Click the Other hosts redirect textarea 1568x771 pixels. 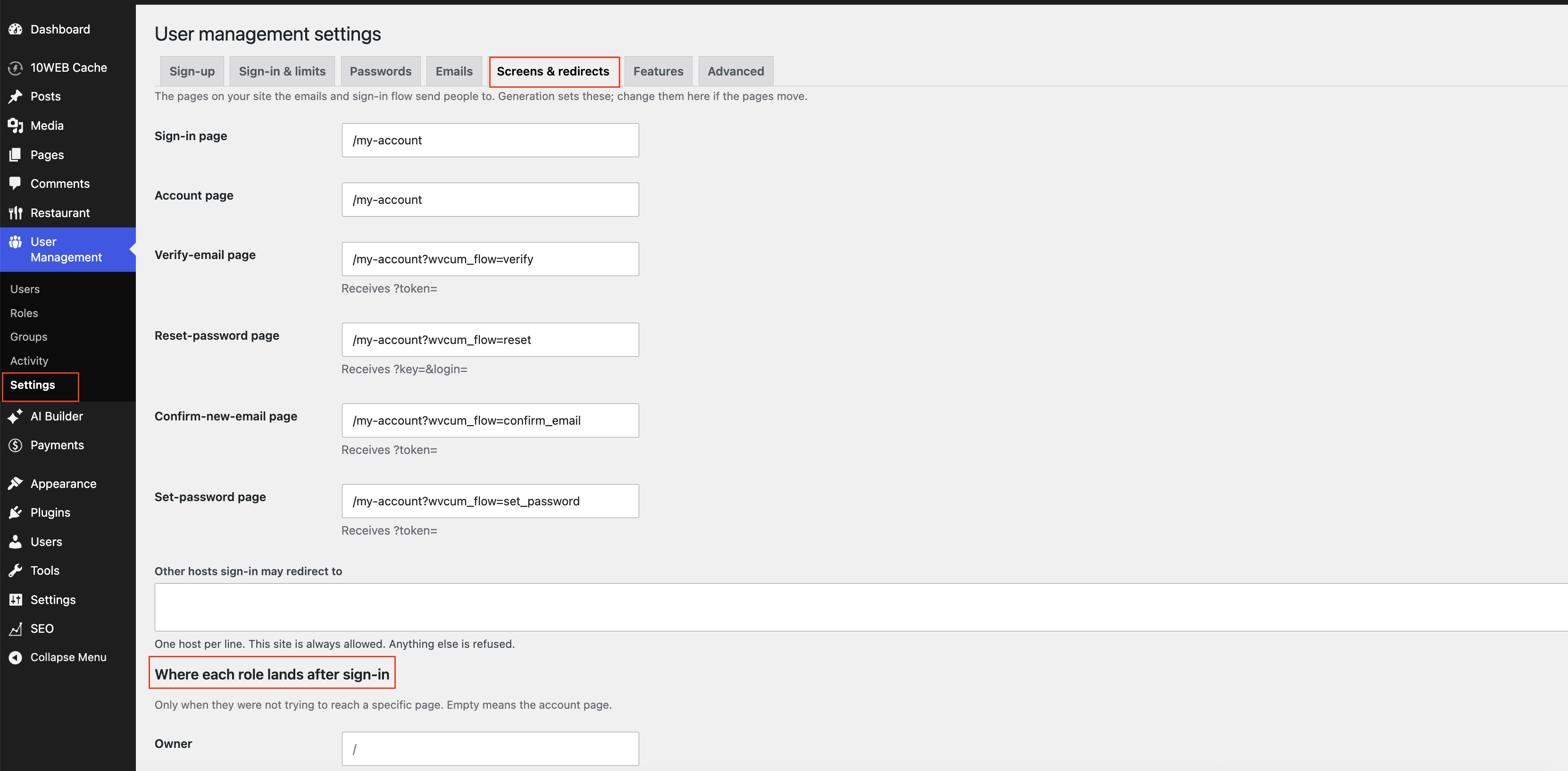[861, 607]
